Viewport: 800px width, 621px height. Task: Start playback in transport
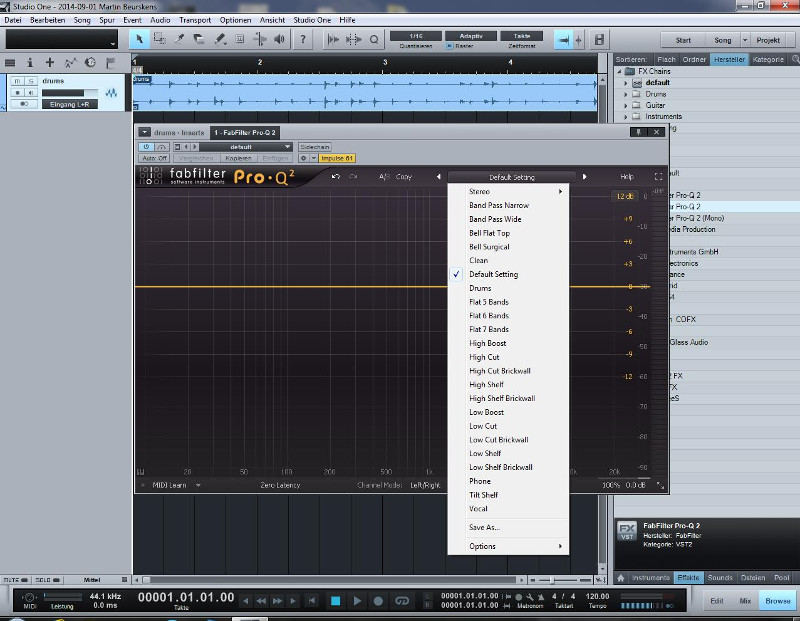point(357,601)
